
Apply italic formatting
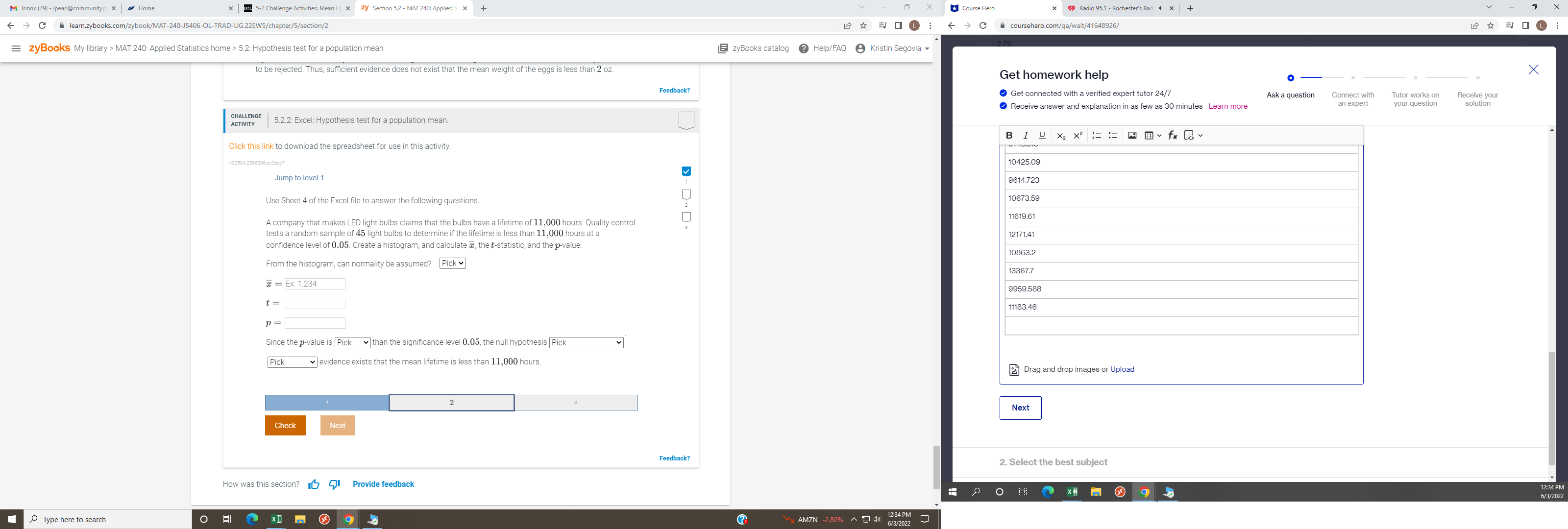[1026, 135]
